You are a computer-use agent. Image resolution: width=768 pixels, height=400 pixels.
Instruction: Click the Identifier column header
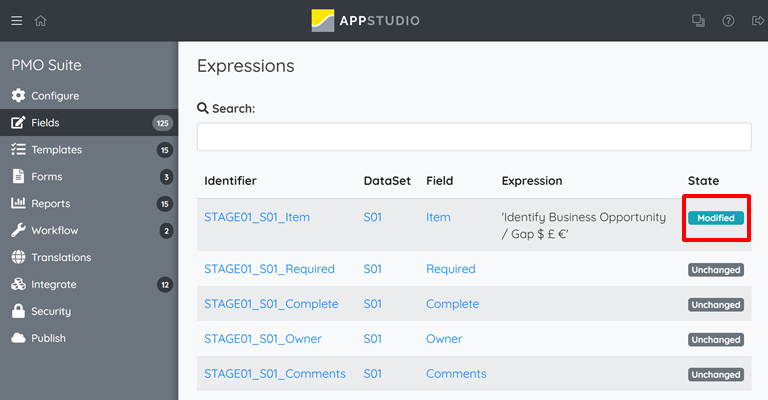[230, 181]
